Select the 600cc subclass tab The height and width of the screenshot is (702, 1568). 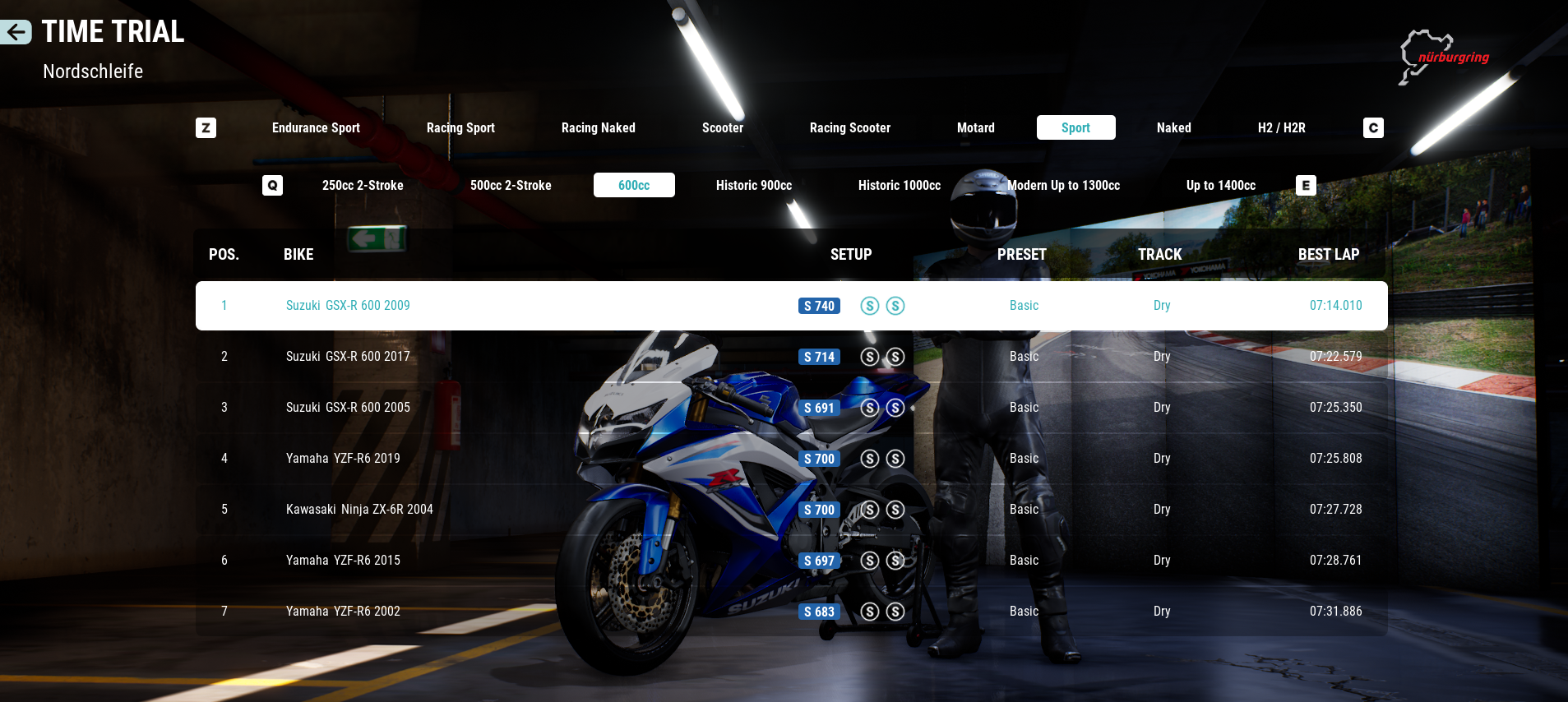point(634,185)
